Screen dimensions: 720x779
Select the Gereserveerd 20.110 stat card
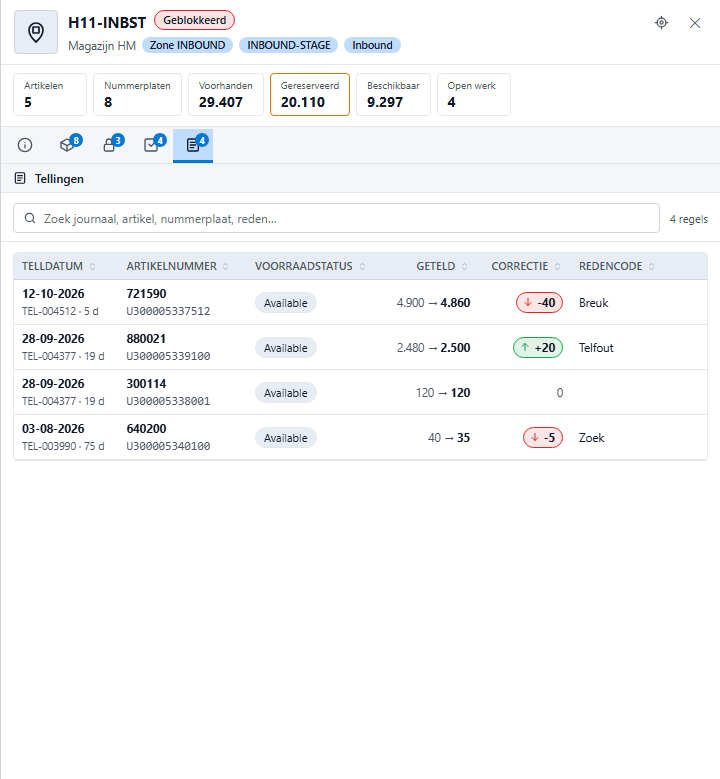(310, 94)
